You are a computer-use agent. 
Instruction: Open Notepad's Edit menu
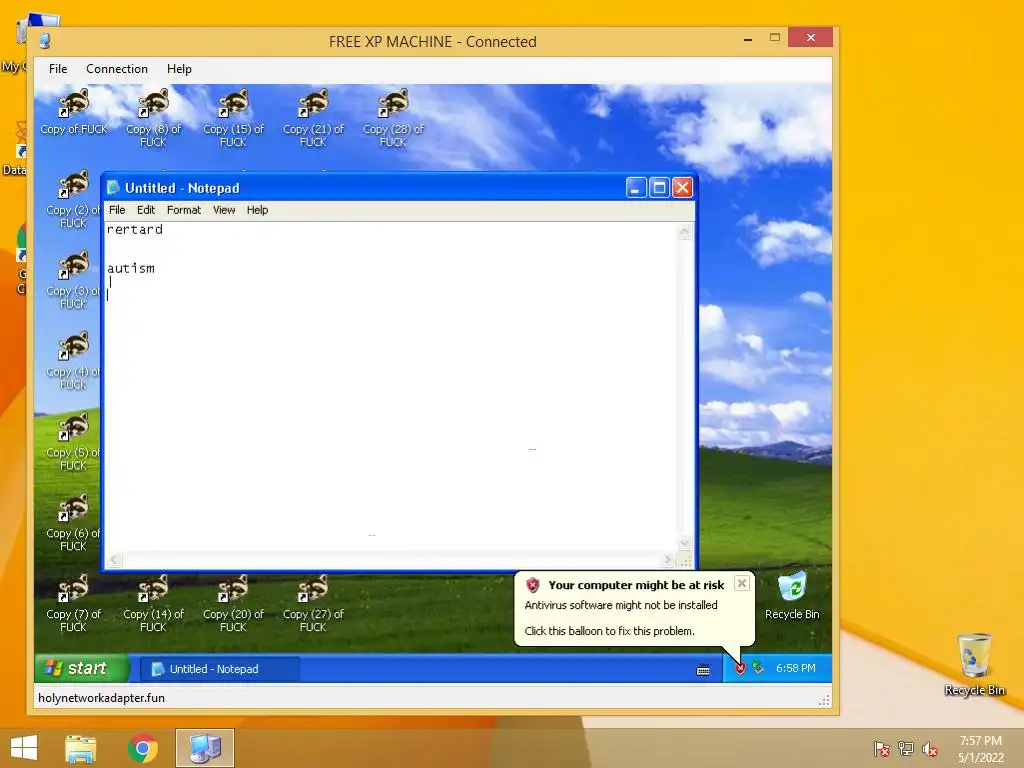coord(146,210)
